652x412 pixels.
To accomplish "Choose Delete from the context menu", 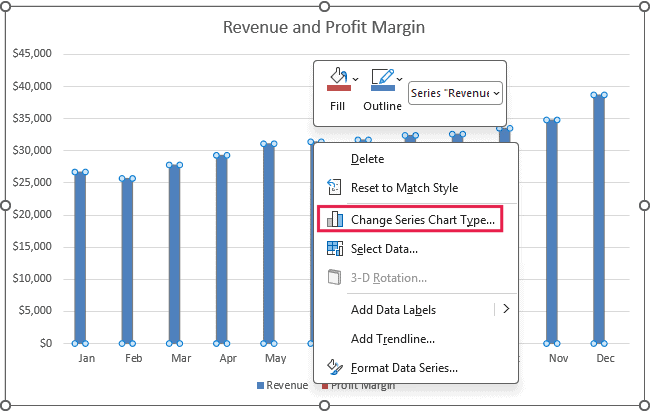I will pyautogui.click(x=416, y=159).
